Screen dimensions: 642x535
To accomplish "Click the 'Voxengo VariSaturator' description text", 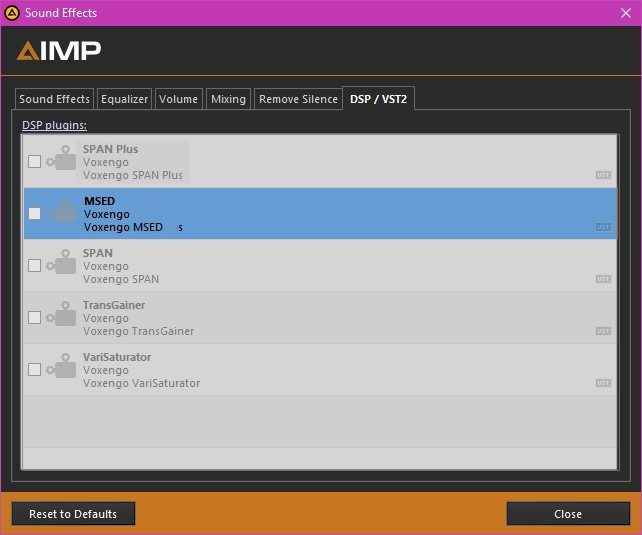I will click(x=142, y=383).
